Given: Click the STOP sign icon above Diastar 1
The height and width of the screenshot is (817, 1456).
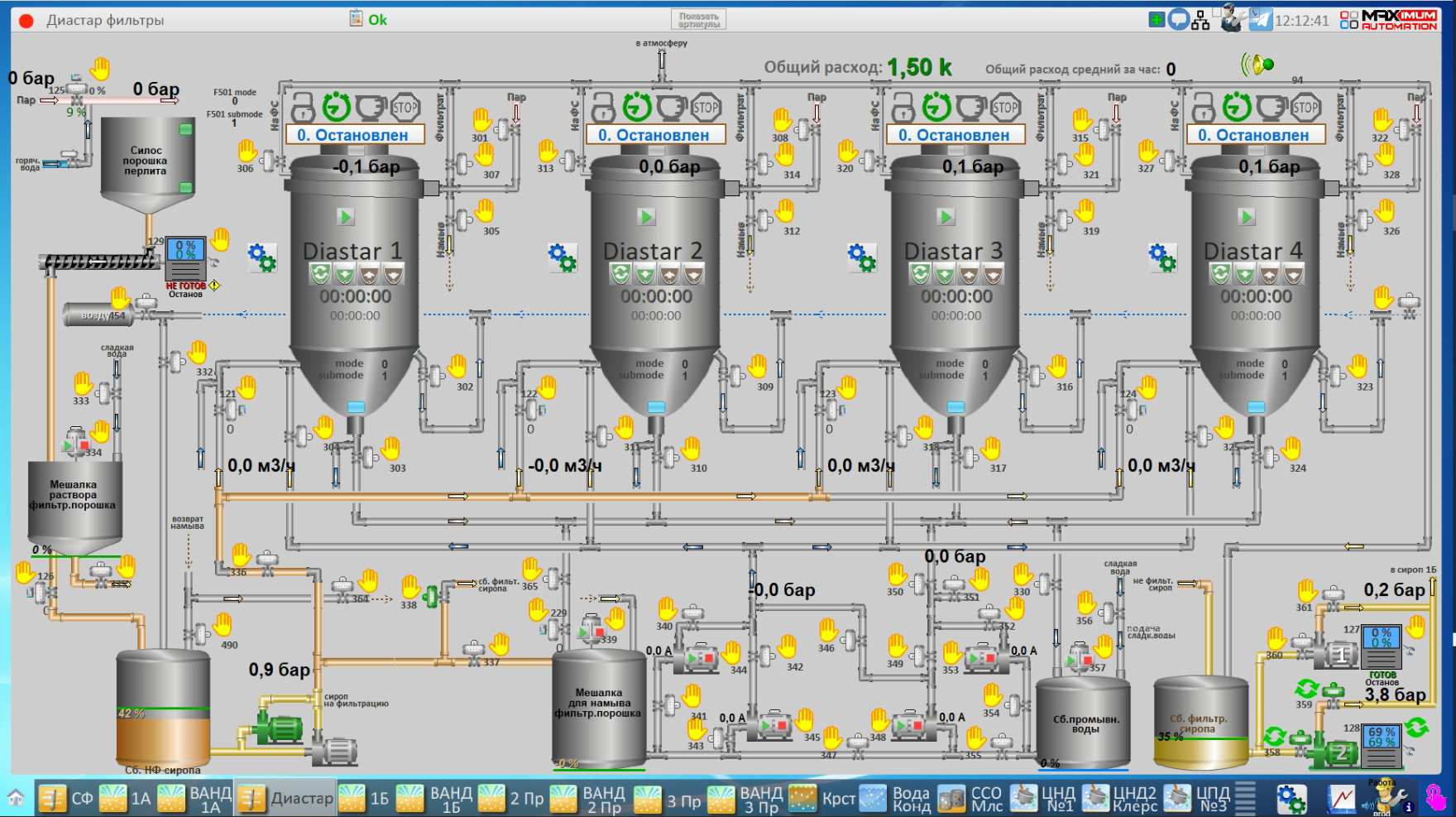Looking at the screenshot, I should click(405, 107).
